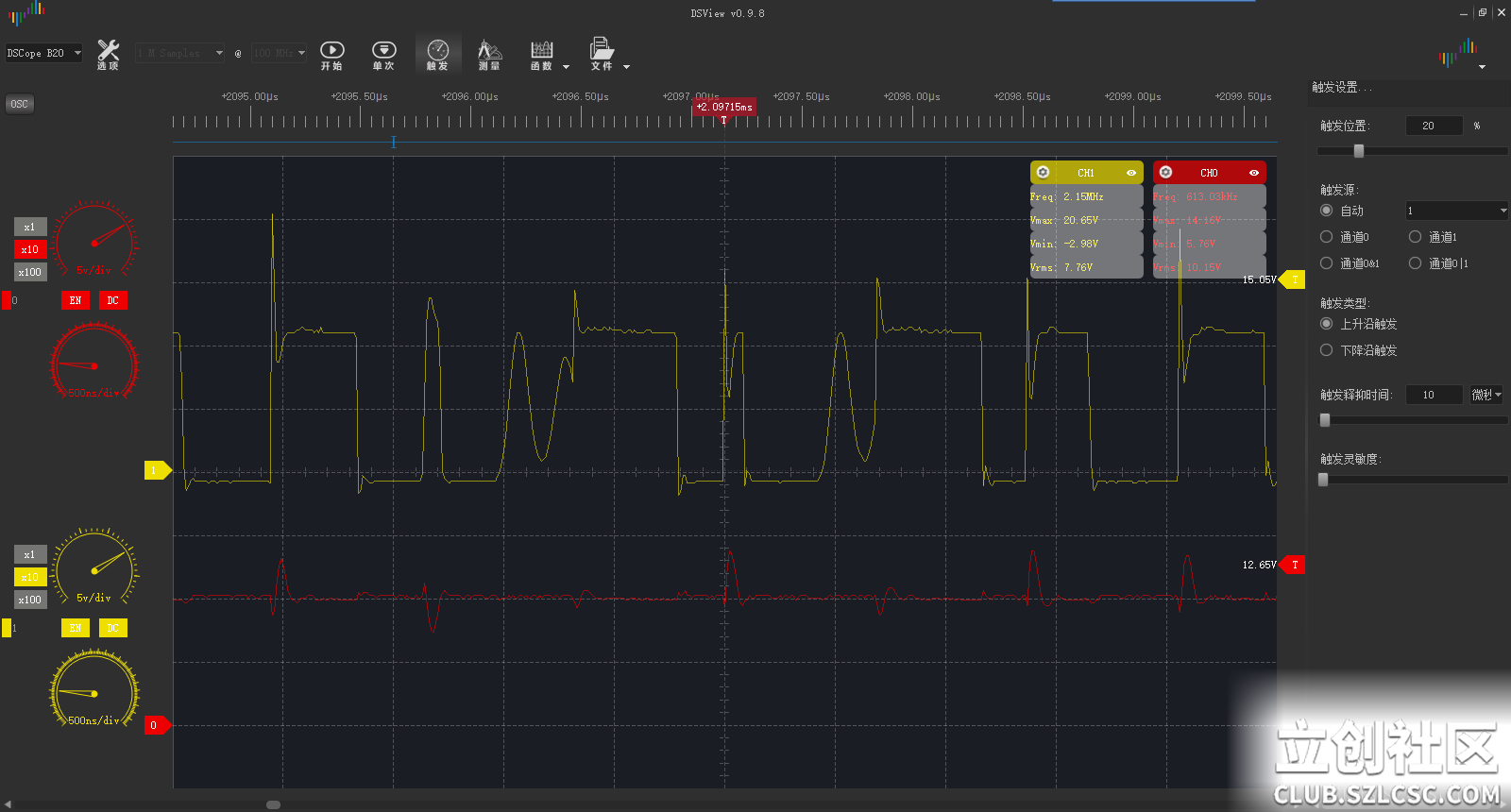Open the 100 MHz sample rate dropdown

(279, 53)
